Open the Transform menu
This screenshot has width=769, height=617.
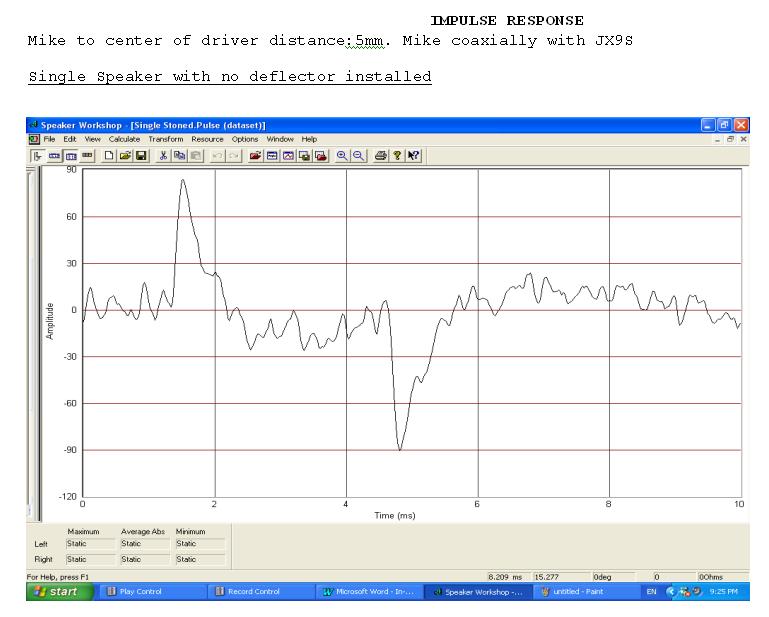(166, 139)
